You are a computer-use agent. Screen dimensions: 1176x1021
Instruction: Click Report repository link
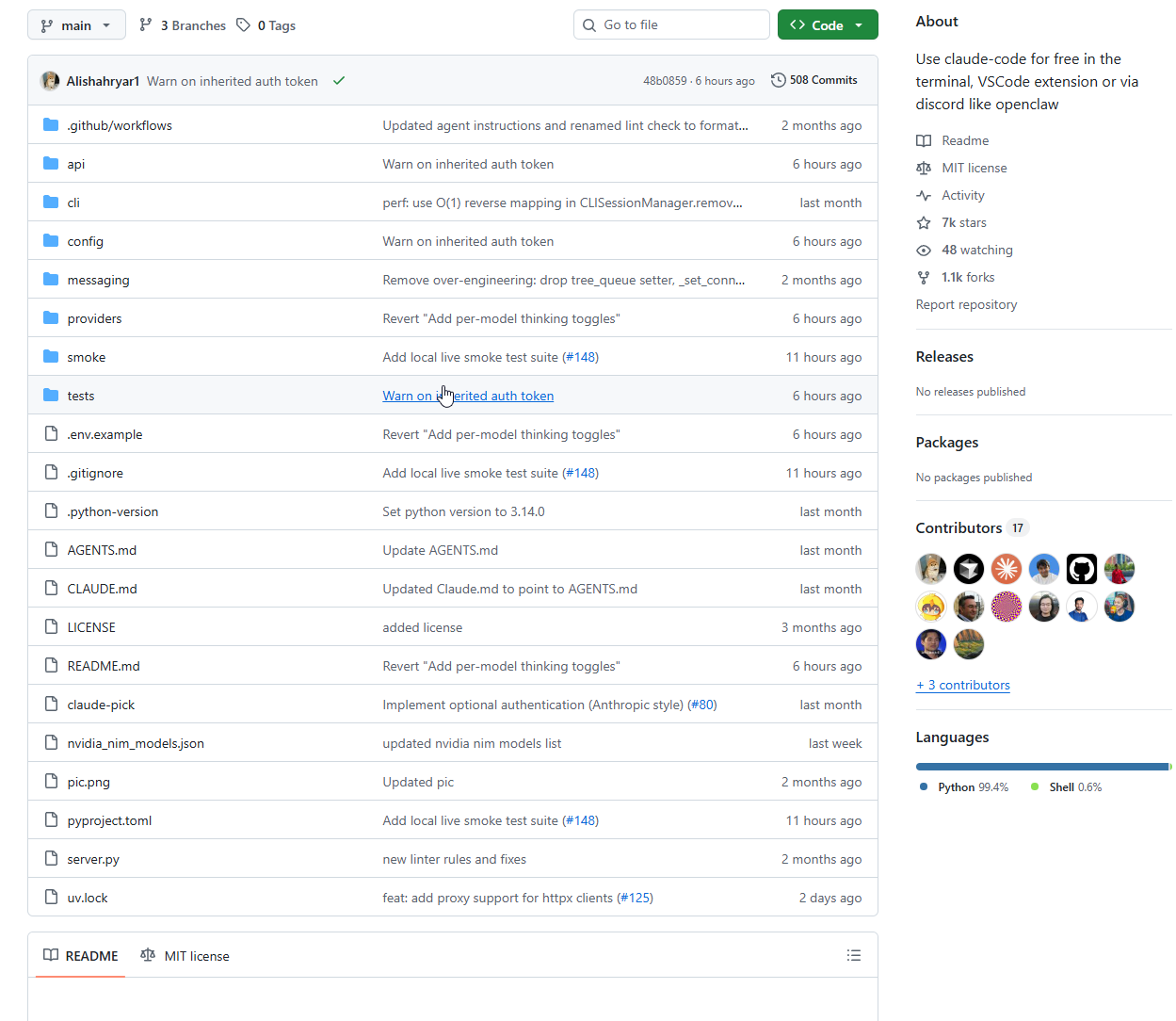[x=966, y=304]
